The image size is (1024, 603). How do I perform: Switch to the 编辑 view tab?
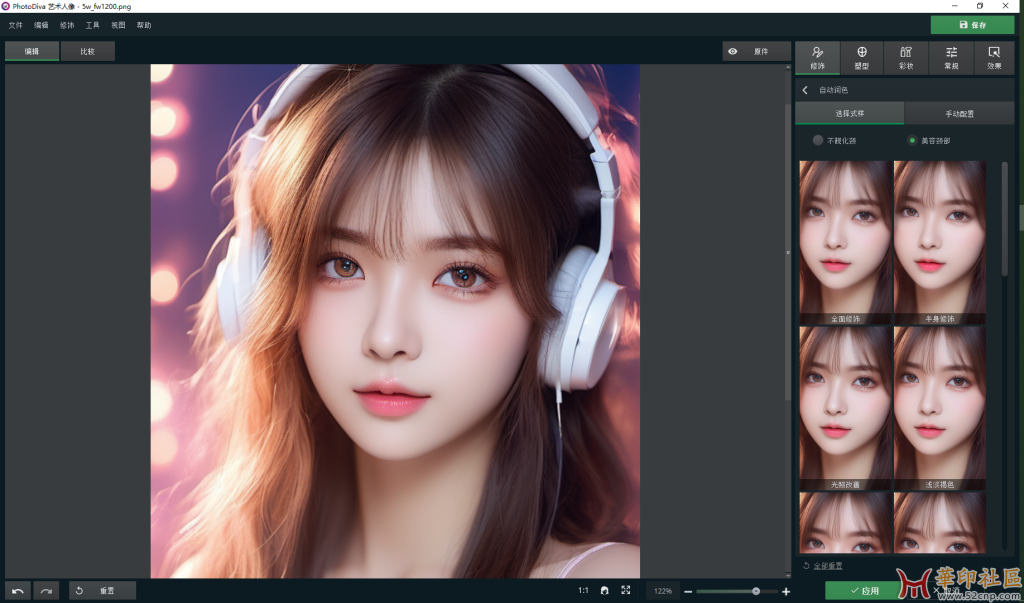(32, 51)
